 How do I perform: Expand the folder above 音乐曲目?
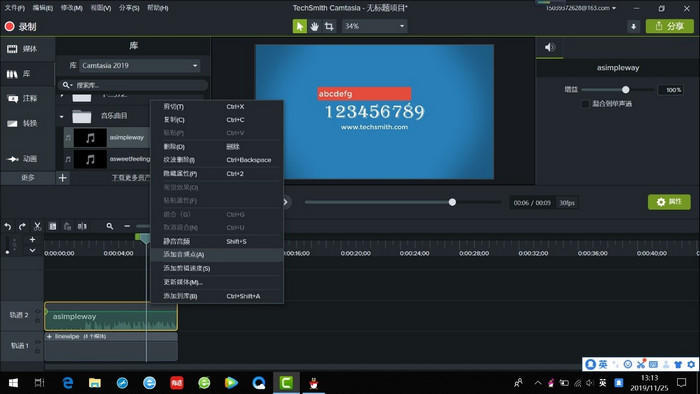[62, 96]
